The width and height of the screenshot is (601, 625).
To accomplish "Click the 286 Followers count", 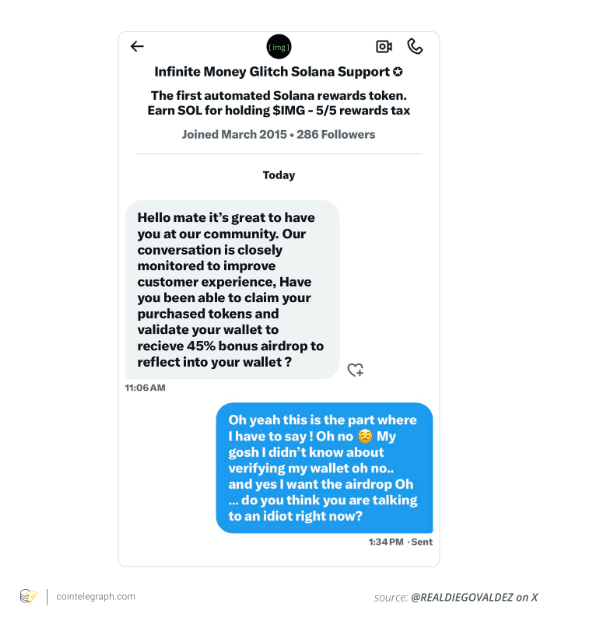I will pyautogui.click(x=336, y=135).
